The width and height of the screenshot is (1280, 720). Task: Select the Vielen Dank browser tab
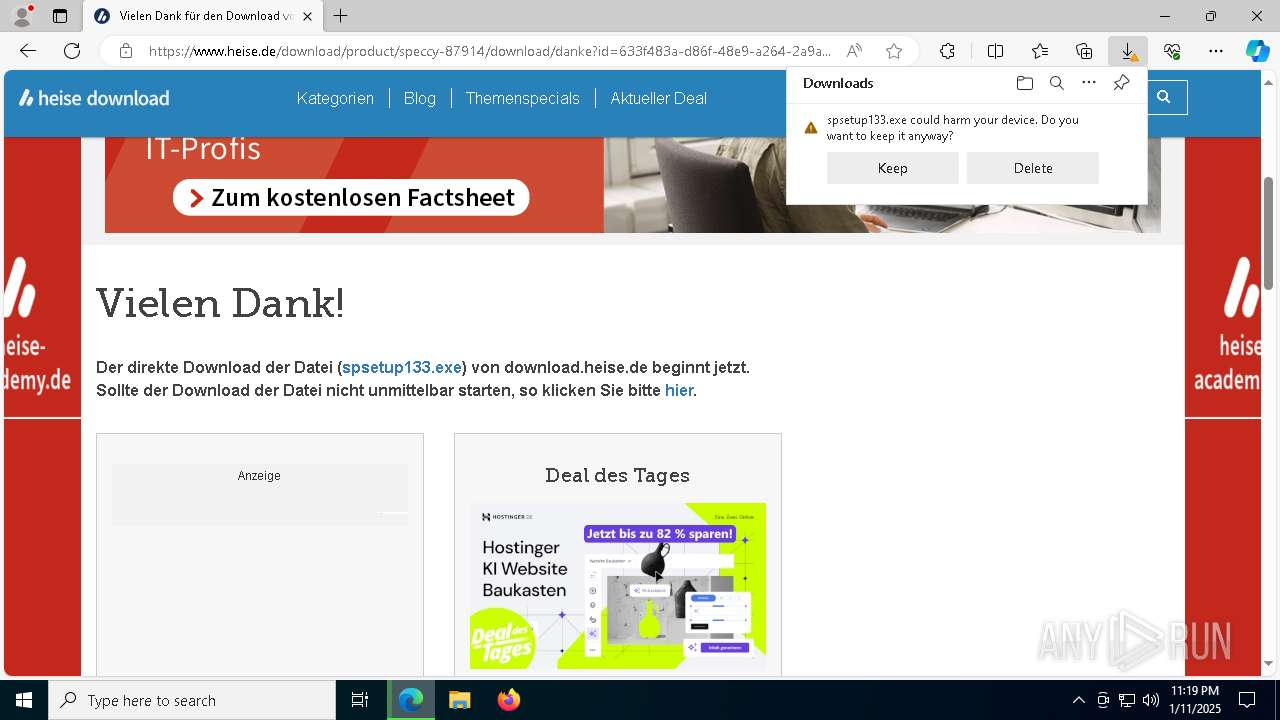202,16
